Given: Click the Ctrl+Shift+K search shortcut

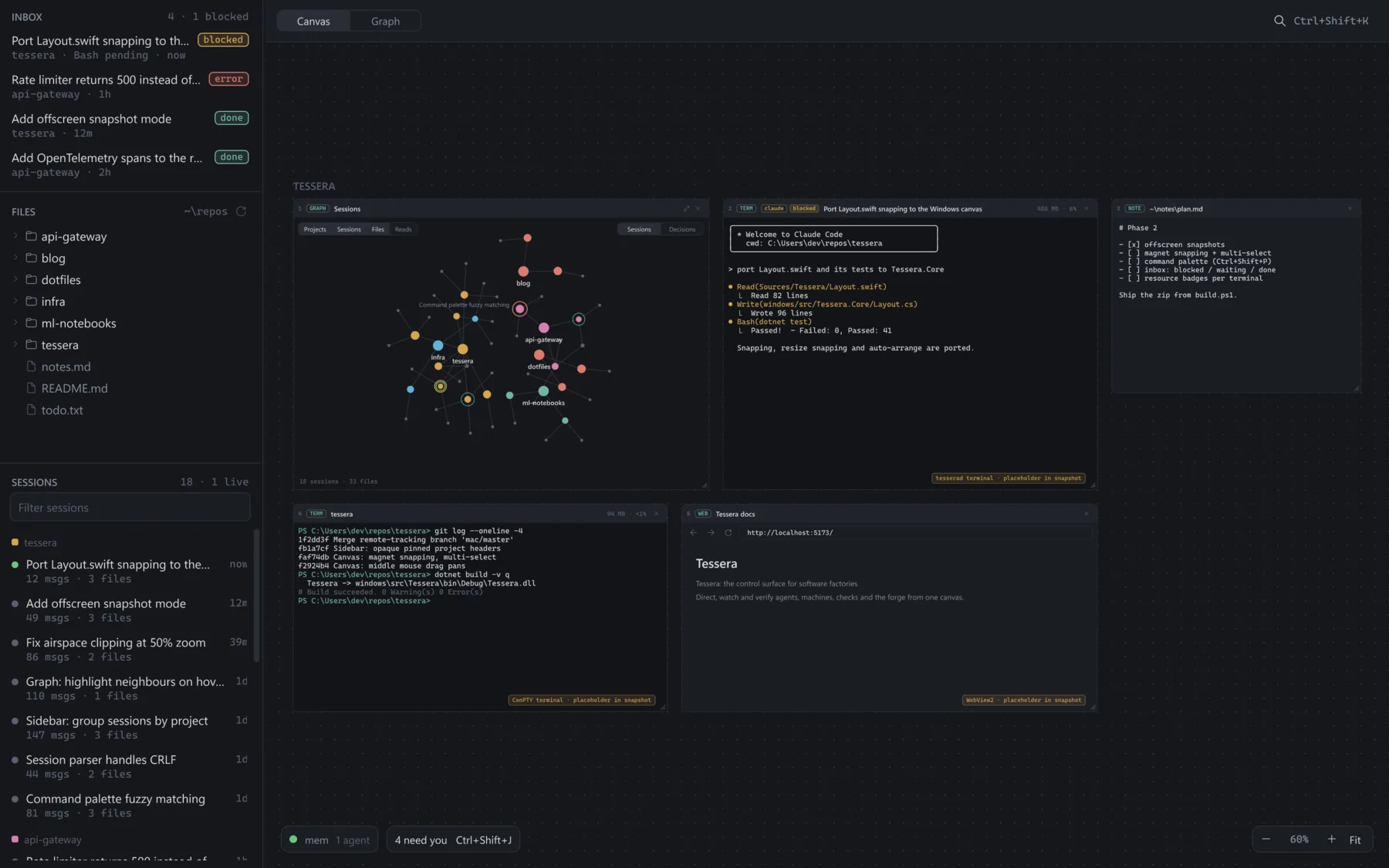Looking at the screenshot, I should [x=1331, y=21].
